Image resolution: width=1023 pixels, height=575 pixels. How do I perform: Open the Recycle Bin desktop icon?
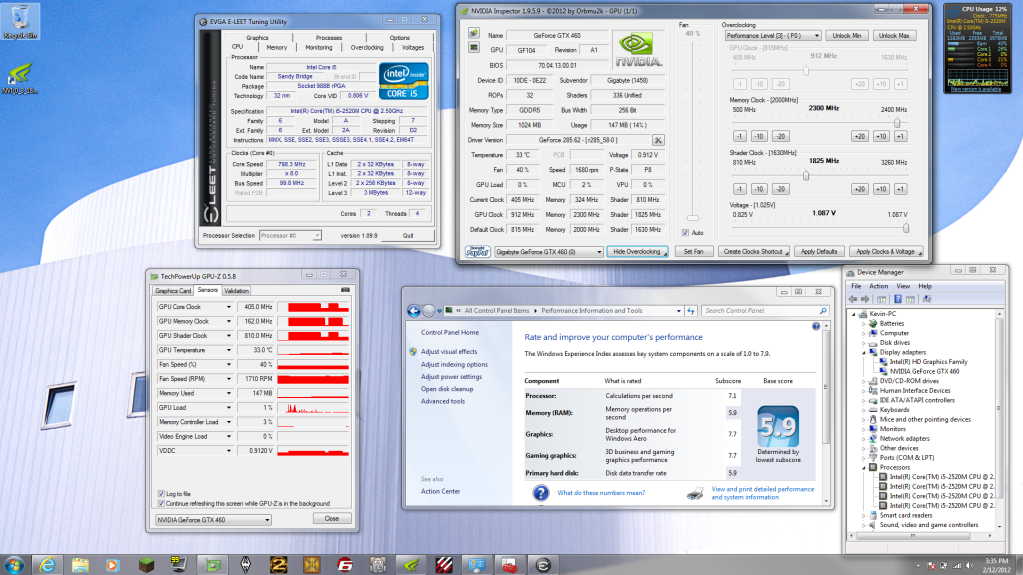pos(20,21)
